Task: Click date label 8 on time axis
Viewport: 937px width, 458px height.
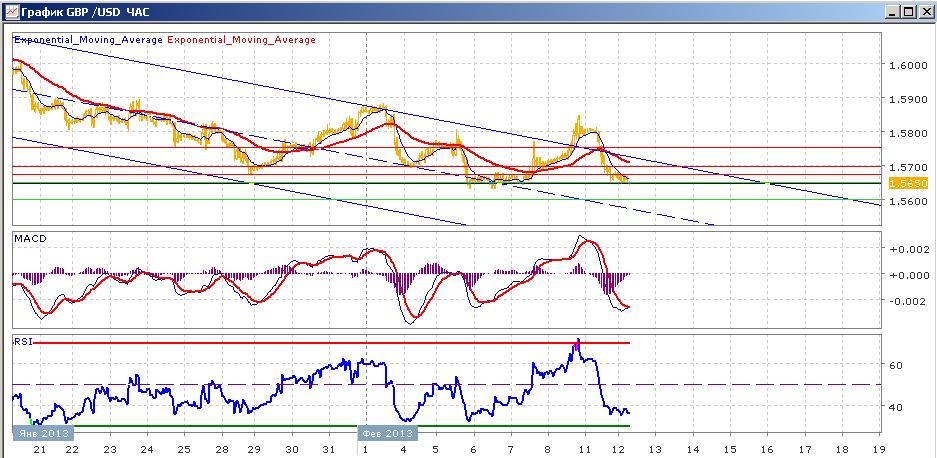Action: click(x=548, y=449)
